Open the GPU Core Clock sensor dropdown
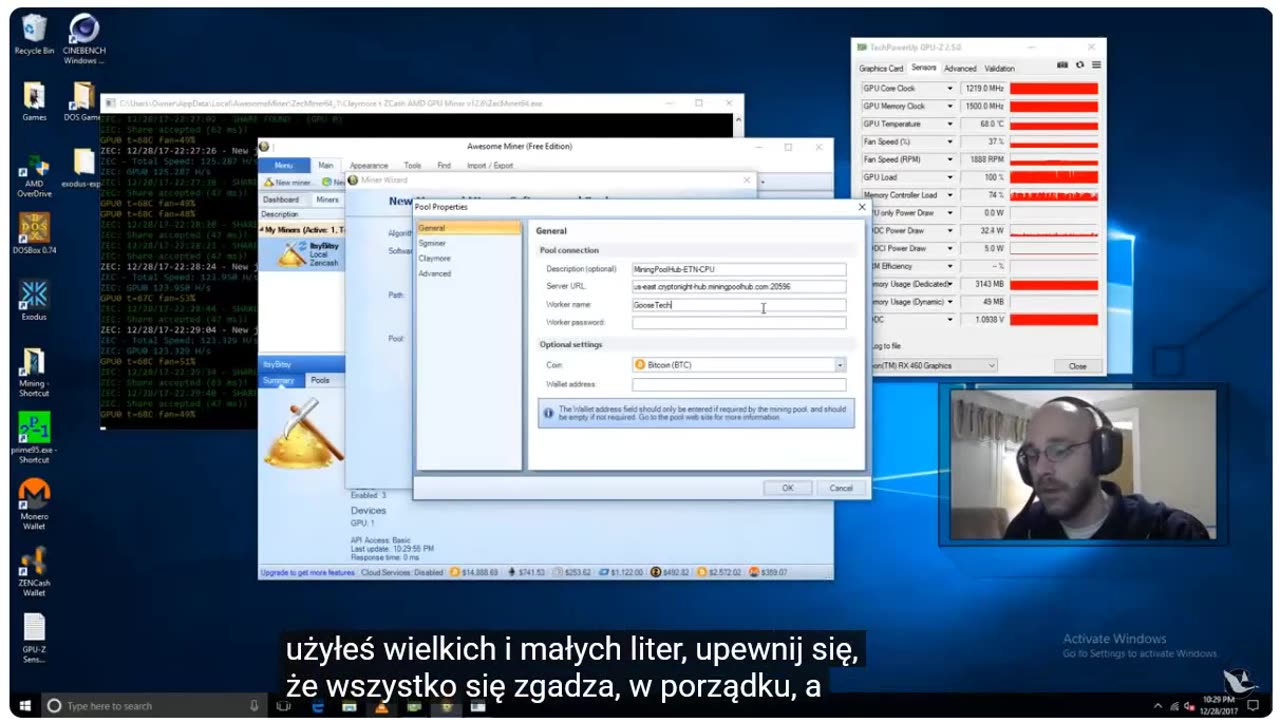 pos(949,88)
